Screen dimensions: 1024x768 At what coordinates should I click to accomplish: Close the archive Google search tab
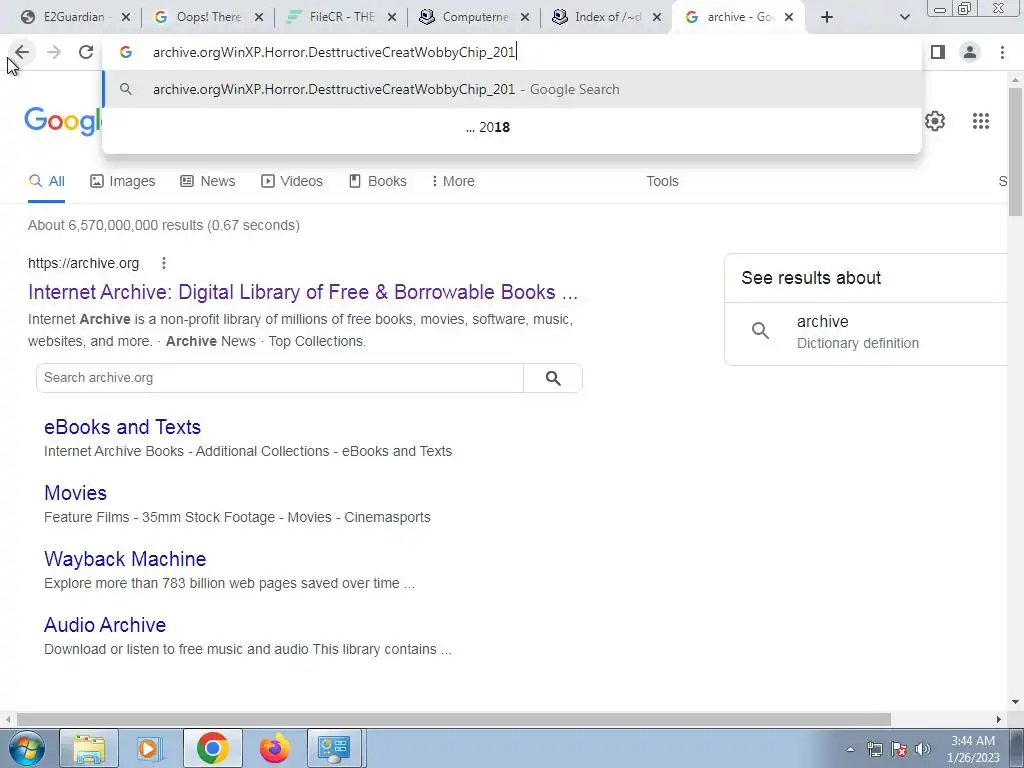tap(789, 18)
